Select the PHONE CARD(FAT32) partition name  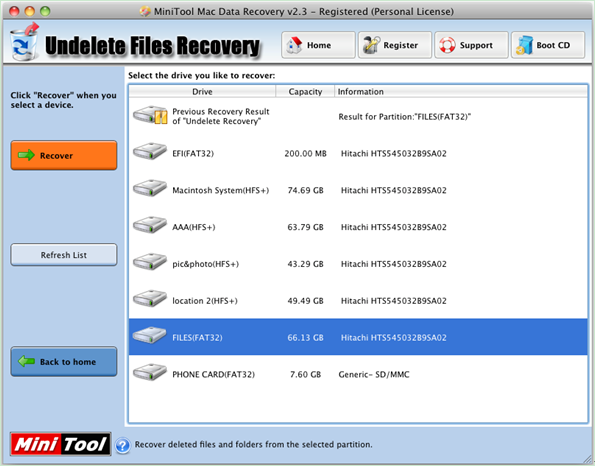coord(214,374)
